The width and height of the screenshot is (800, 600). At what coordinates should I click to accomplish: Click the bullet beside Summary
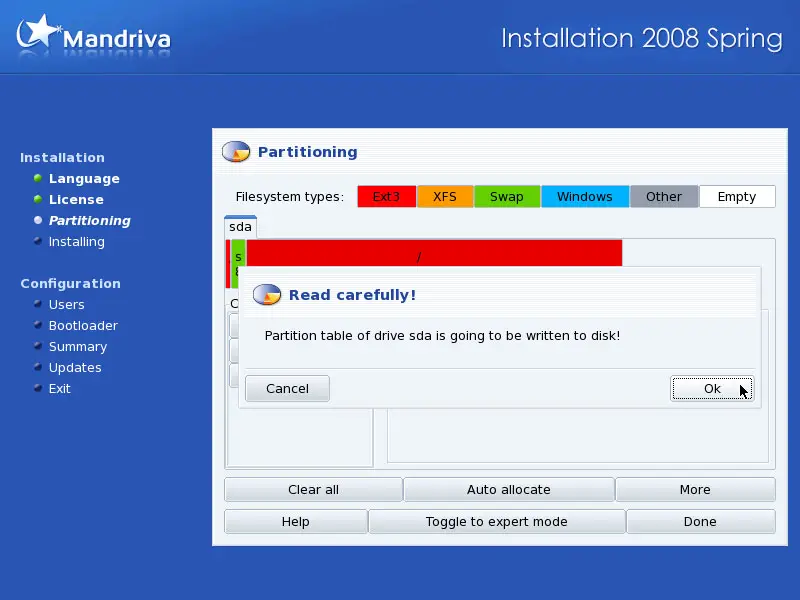(38, 346)
